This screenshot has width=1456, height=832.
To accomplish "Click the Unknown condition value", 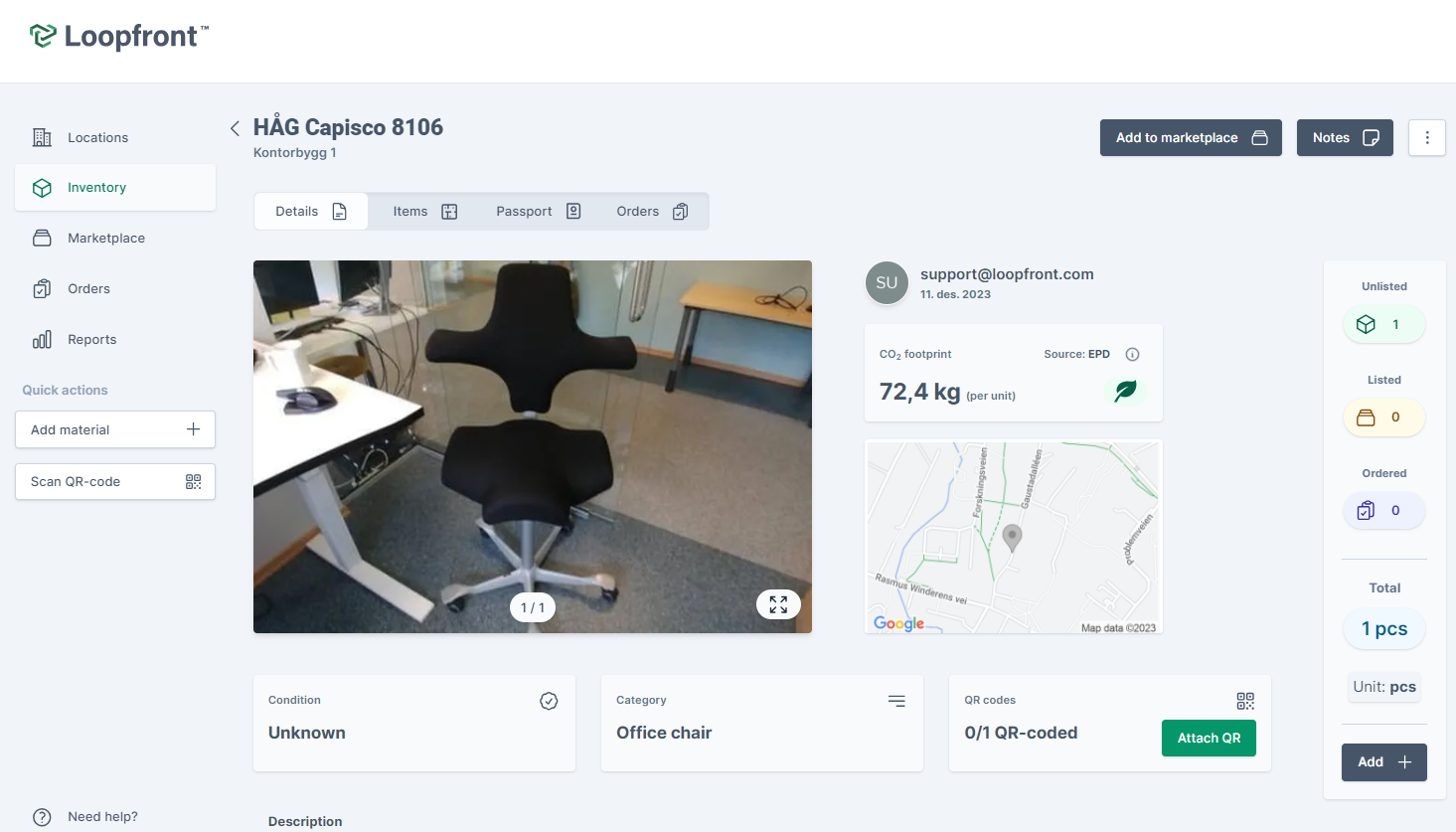I will pos(307,733).
